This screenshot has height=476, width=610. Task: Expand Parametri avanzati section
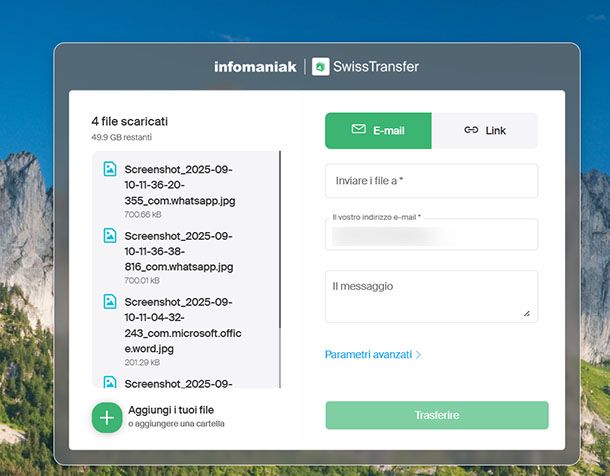click(373, 355)
